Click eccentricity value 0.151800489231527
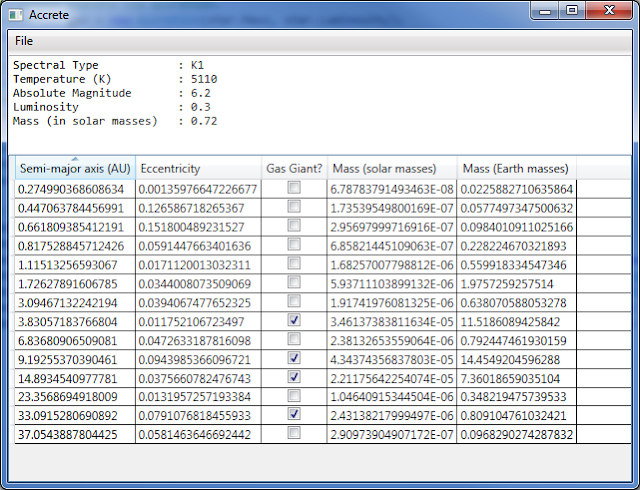This screenshot has height=490, width=640. [x=191, y=227]
